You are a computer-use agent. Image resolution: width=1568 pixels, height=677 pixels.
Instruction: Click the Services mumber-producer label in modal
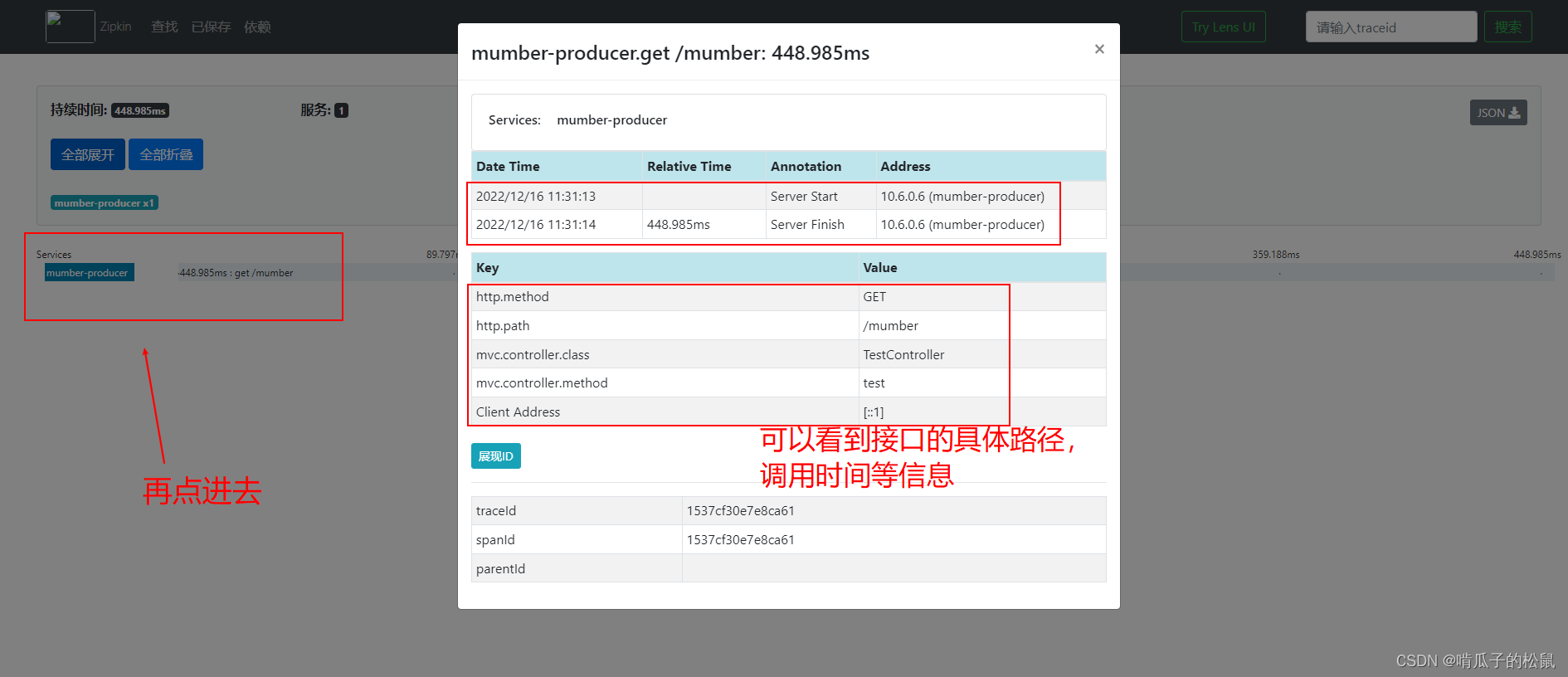click(x=612, y=120)
